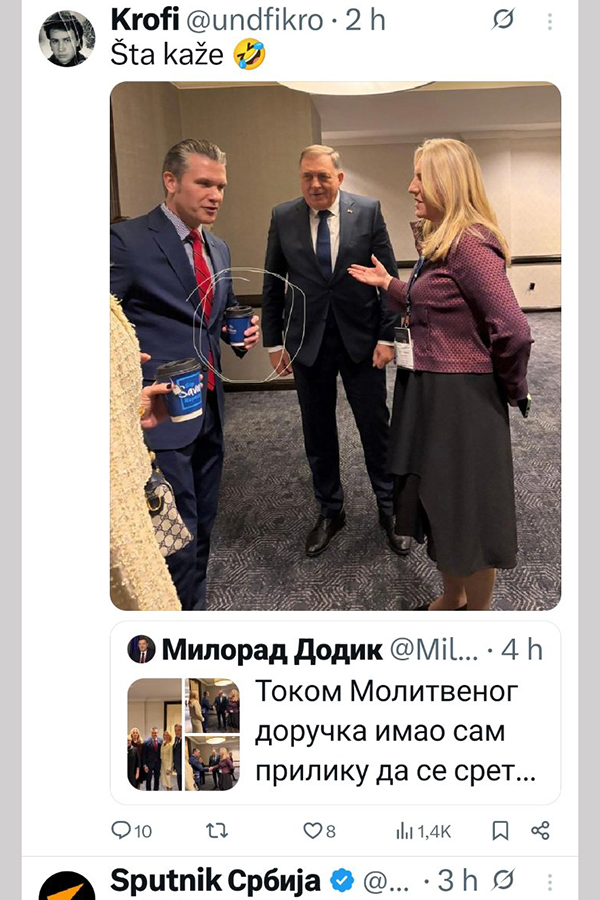Image resolution: width=600 pixels, height=900 pixels.
Task: Bookmark this tweet
Action: pos(500,830)
